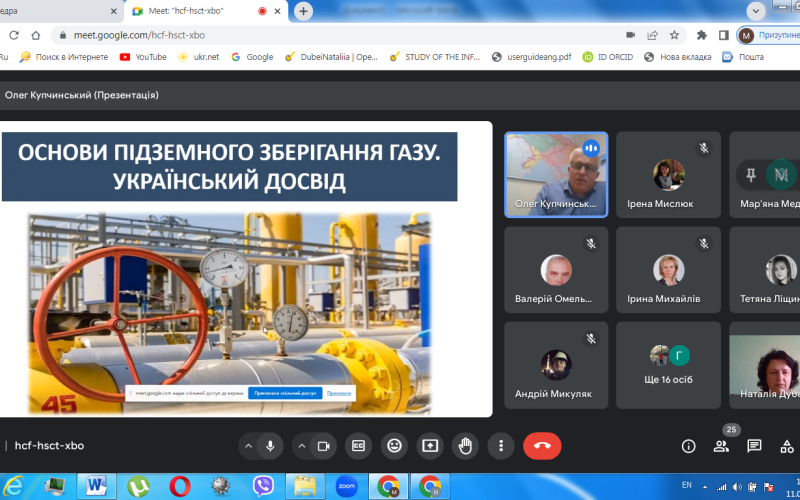Click Андрій Микуляк participant tile
This screenshot has height=500, width=800.
(x=556, y=365)
